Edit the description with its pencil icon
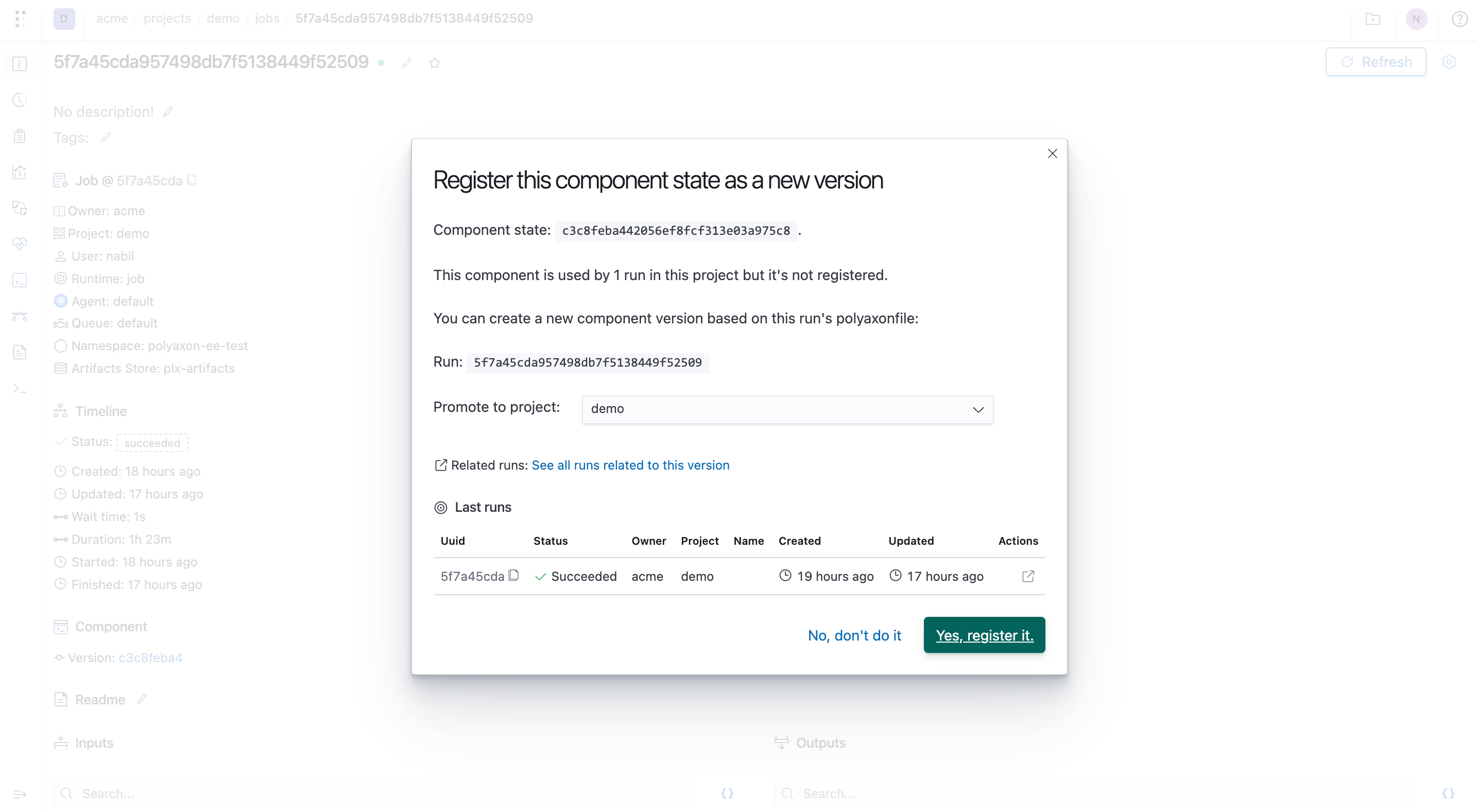Screen dimensions: 1477x812 pos(167,112)
